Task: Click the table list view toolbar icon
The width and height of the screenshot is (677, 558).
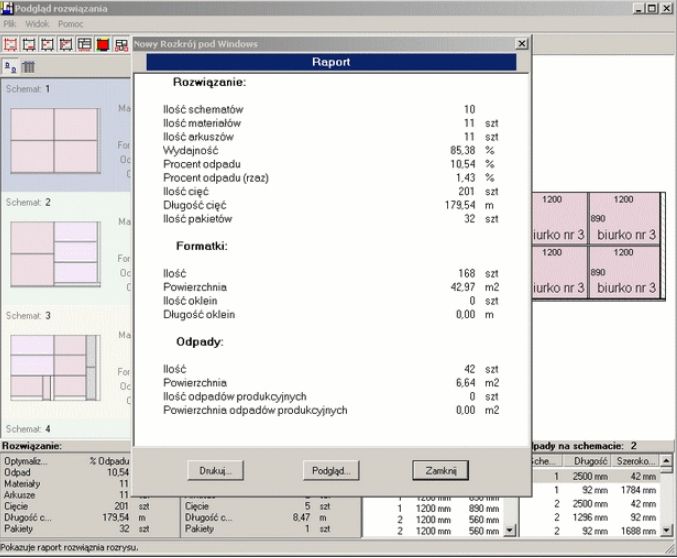Action: tap(84, 44)
